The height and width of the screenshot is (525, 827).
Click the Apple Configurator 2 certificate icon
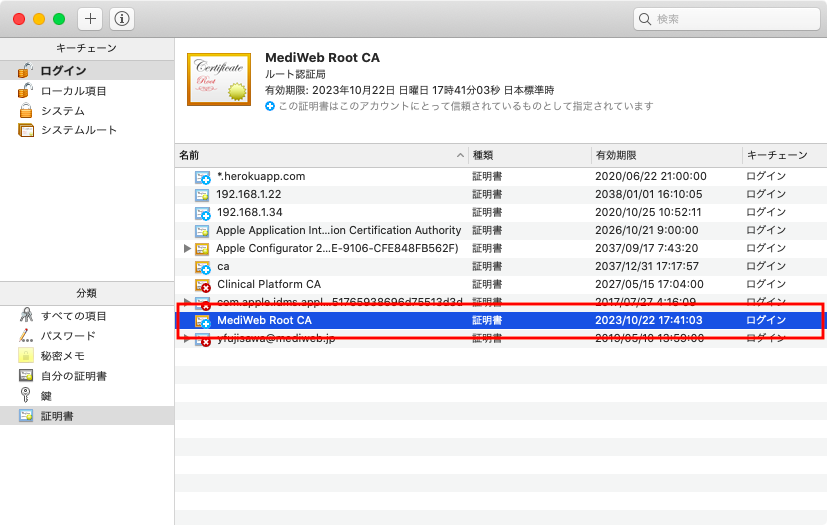202,249
